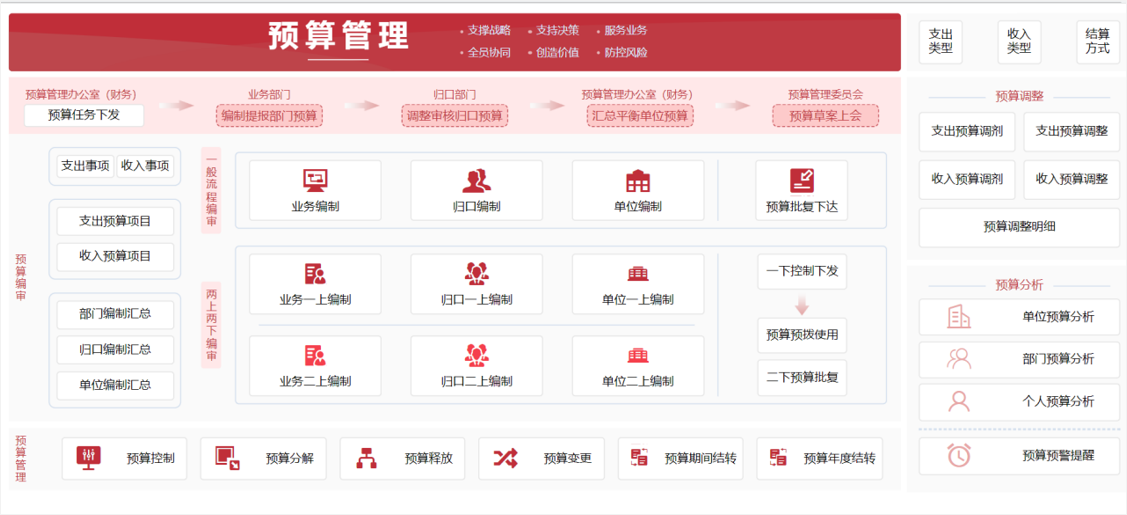This screenshot has width=1127, height=515.
Task: Click the 归口编制 people icon
Action: point(477,180)
